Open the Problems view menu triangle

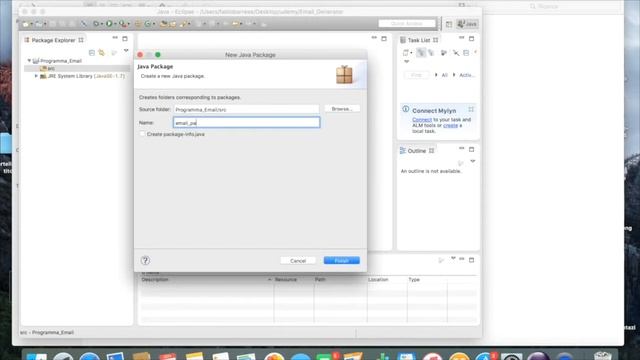tap(453, 258)
